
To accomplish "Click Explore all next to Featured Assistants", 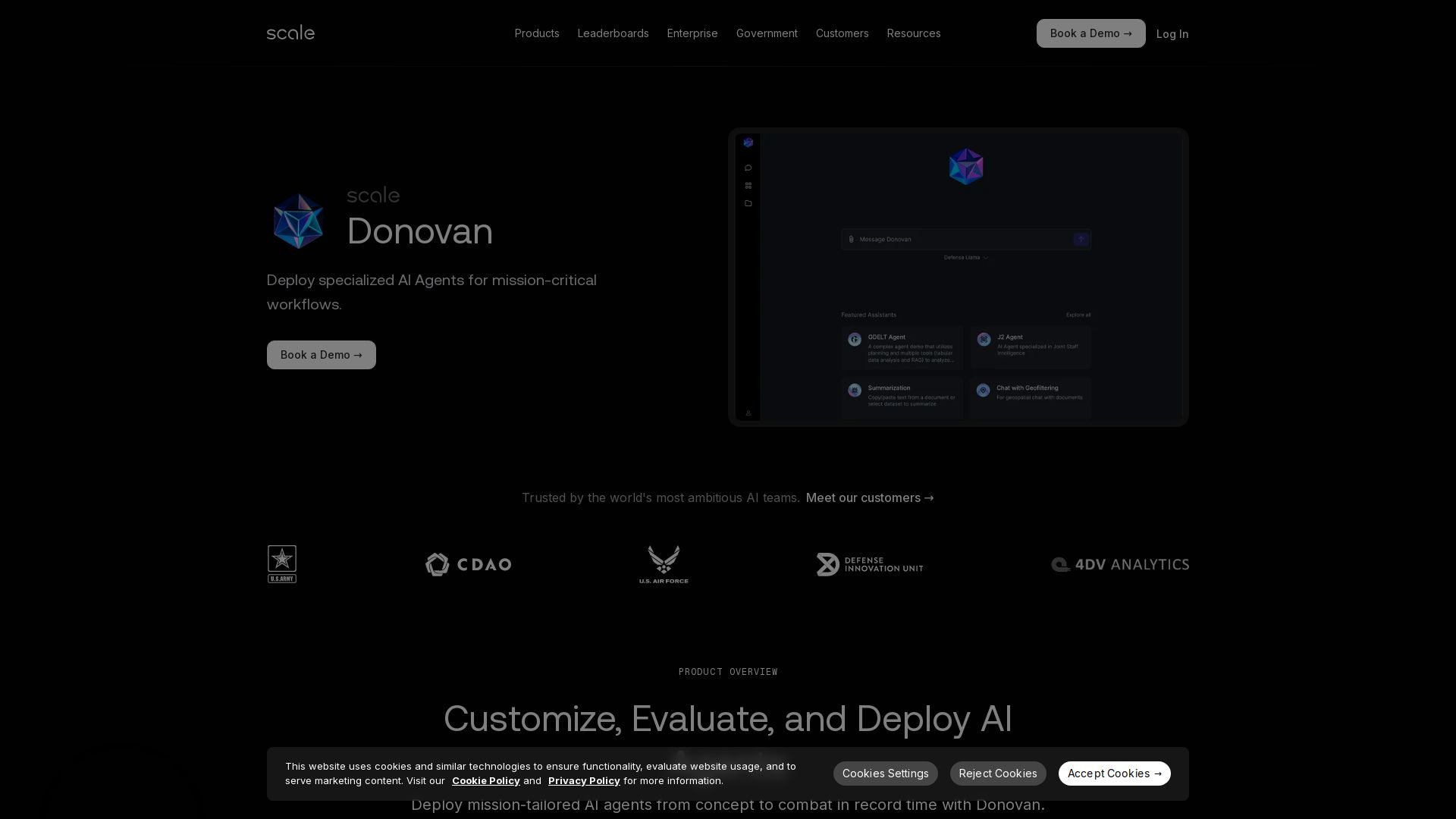I will (x=1078, y=315).
